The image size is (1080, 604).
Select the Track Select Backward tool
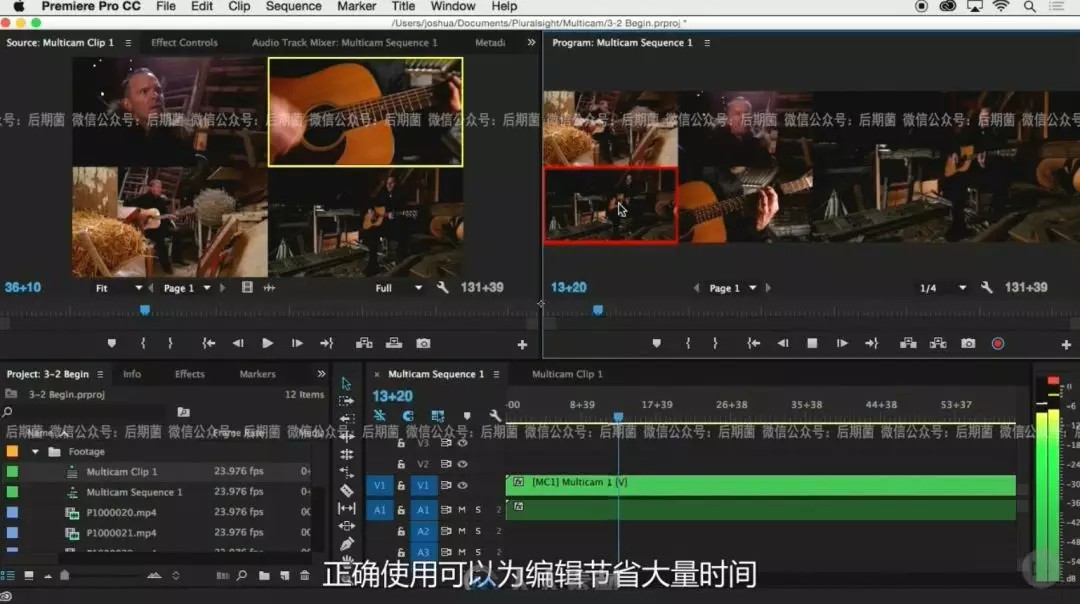click(346, 419)
